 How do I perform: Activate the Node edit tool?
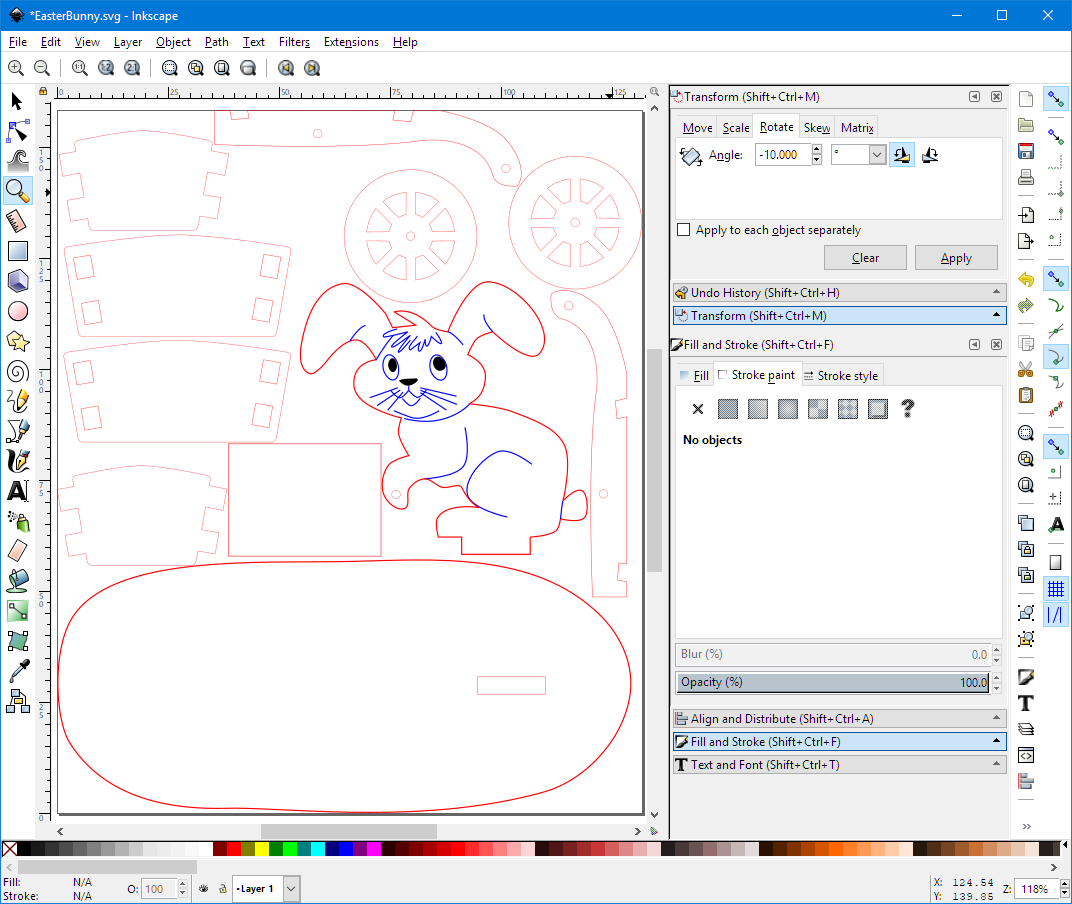click(17, 130)
